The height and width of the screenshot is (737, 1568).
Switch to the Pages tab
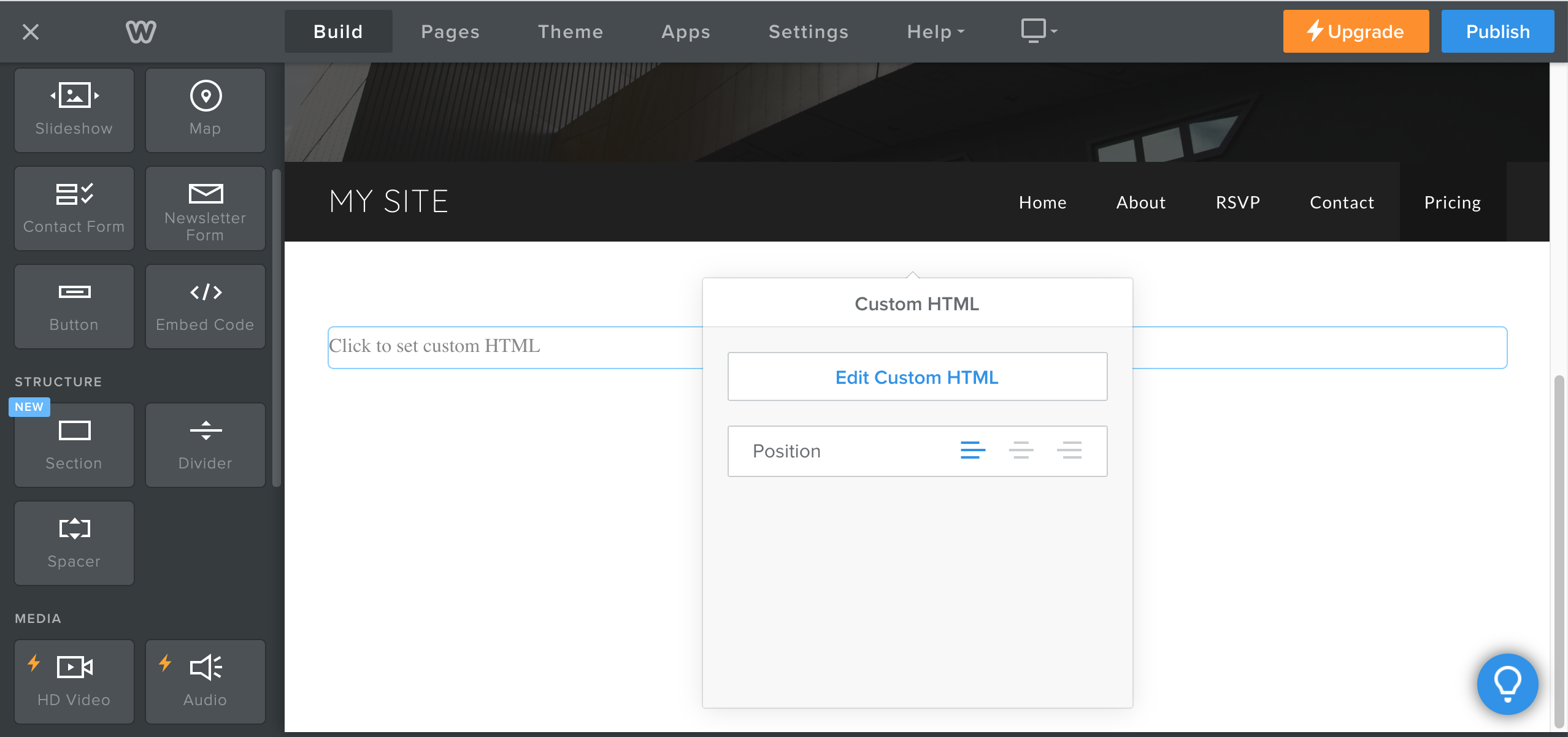pos(450,32)
